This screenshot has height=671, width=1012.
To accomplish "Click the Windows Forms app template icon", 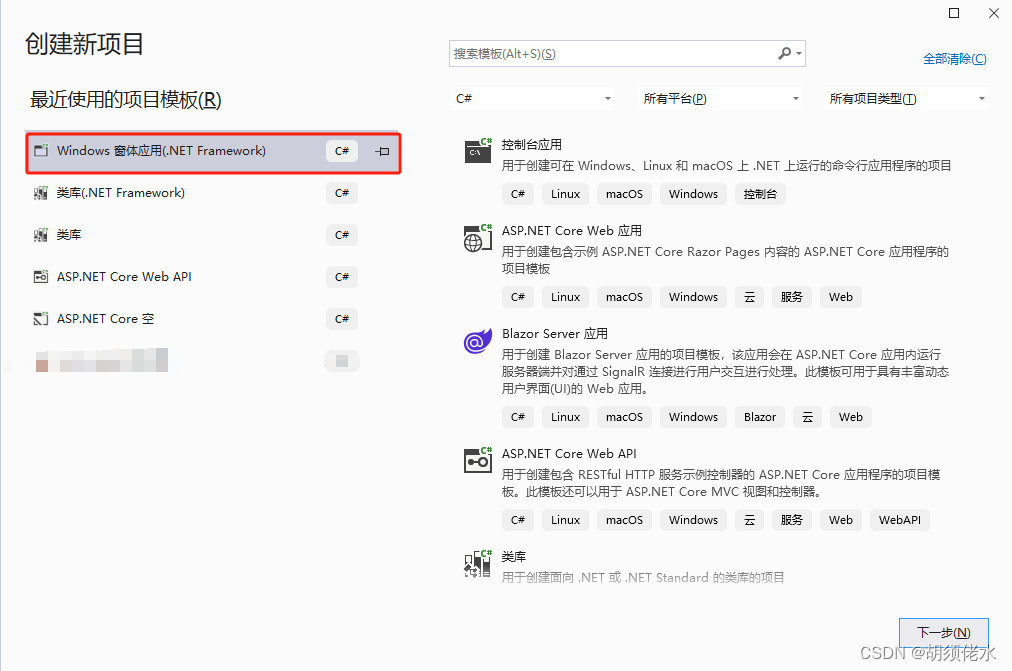I will (x=41, y=150).
